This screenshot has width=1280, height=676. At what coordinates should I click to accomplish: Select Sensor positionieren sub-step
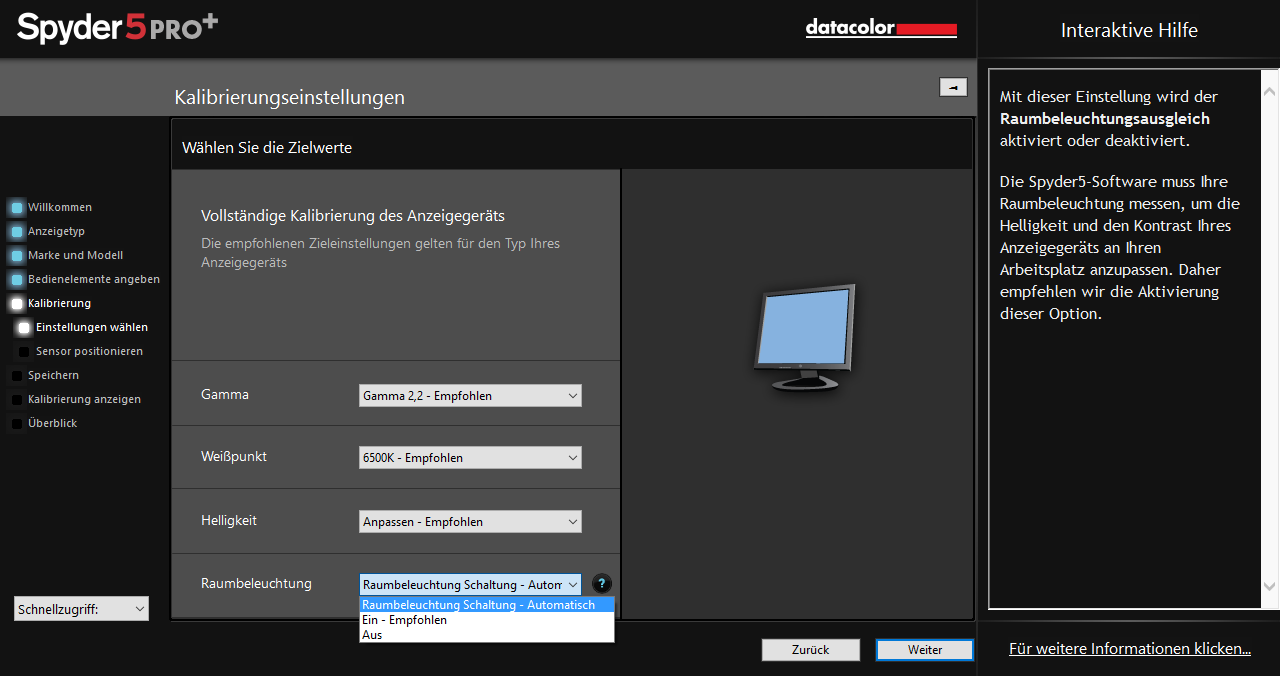pos(81,351)
